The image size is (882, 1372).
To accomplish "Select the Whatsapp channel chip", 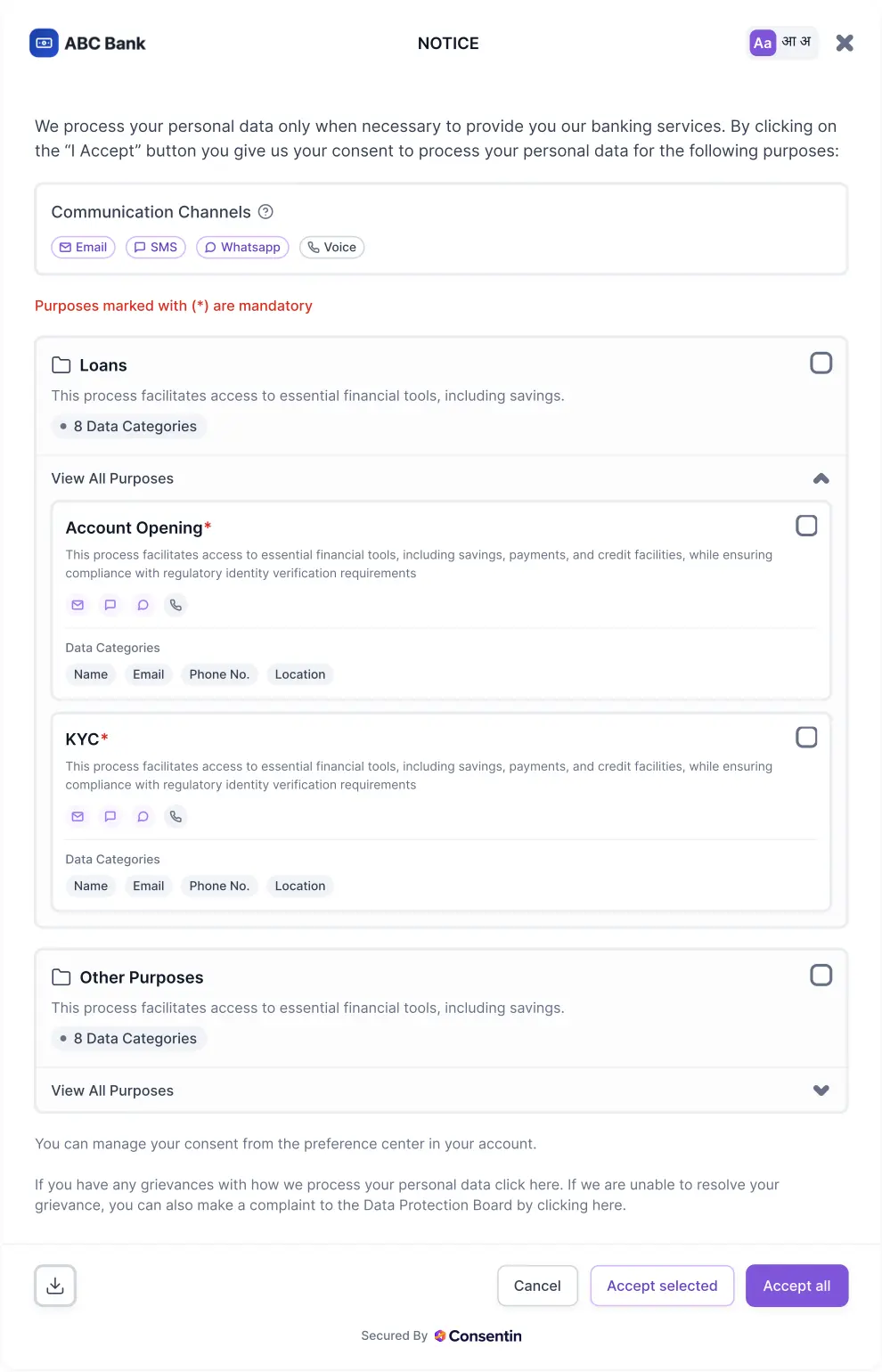I will (242, 247).
